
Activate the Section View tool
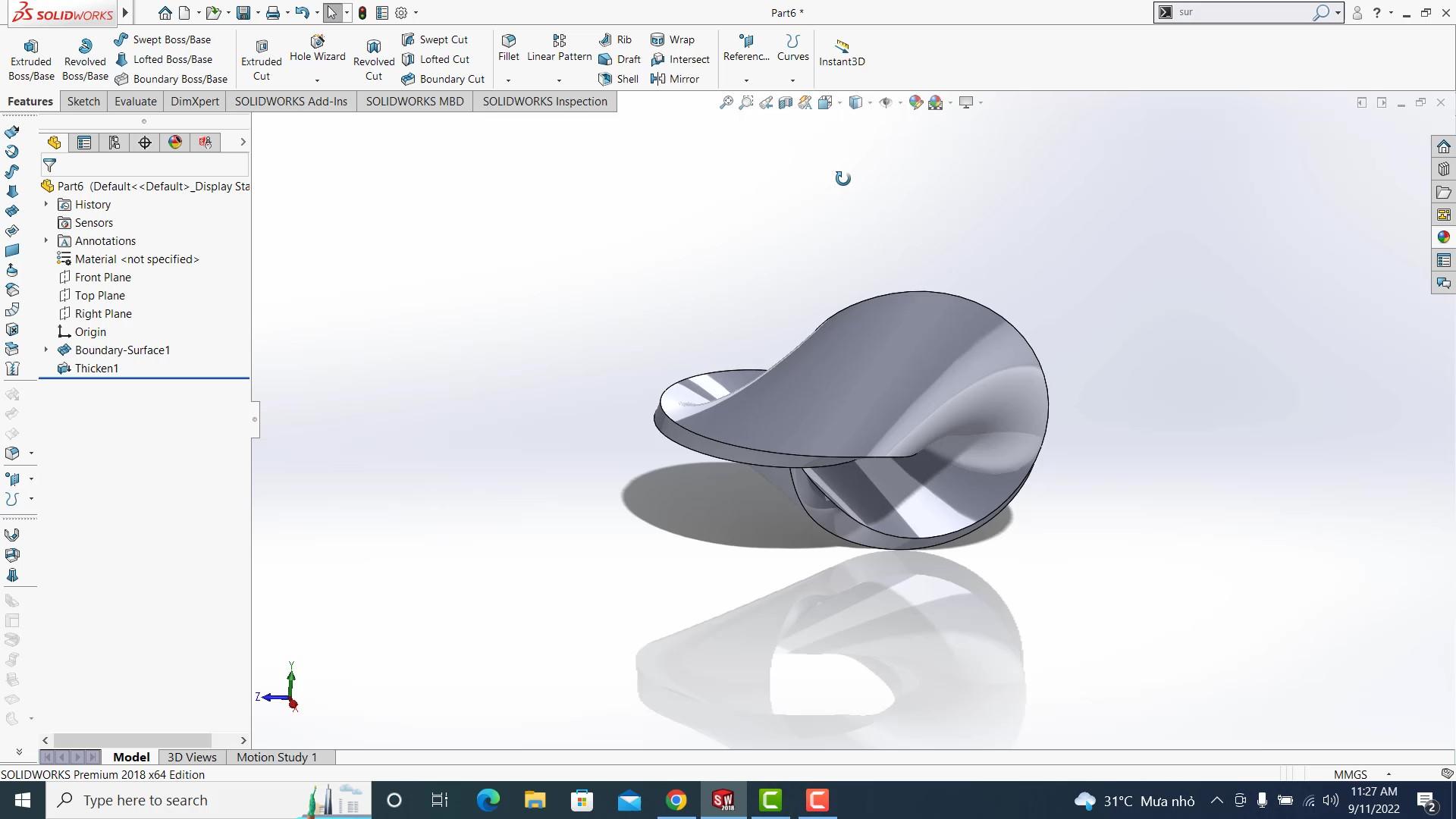tap(786, 102)
